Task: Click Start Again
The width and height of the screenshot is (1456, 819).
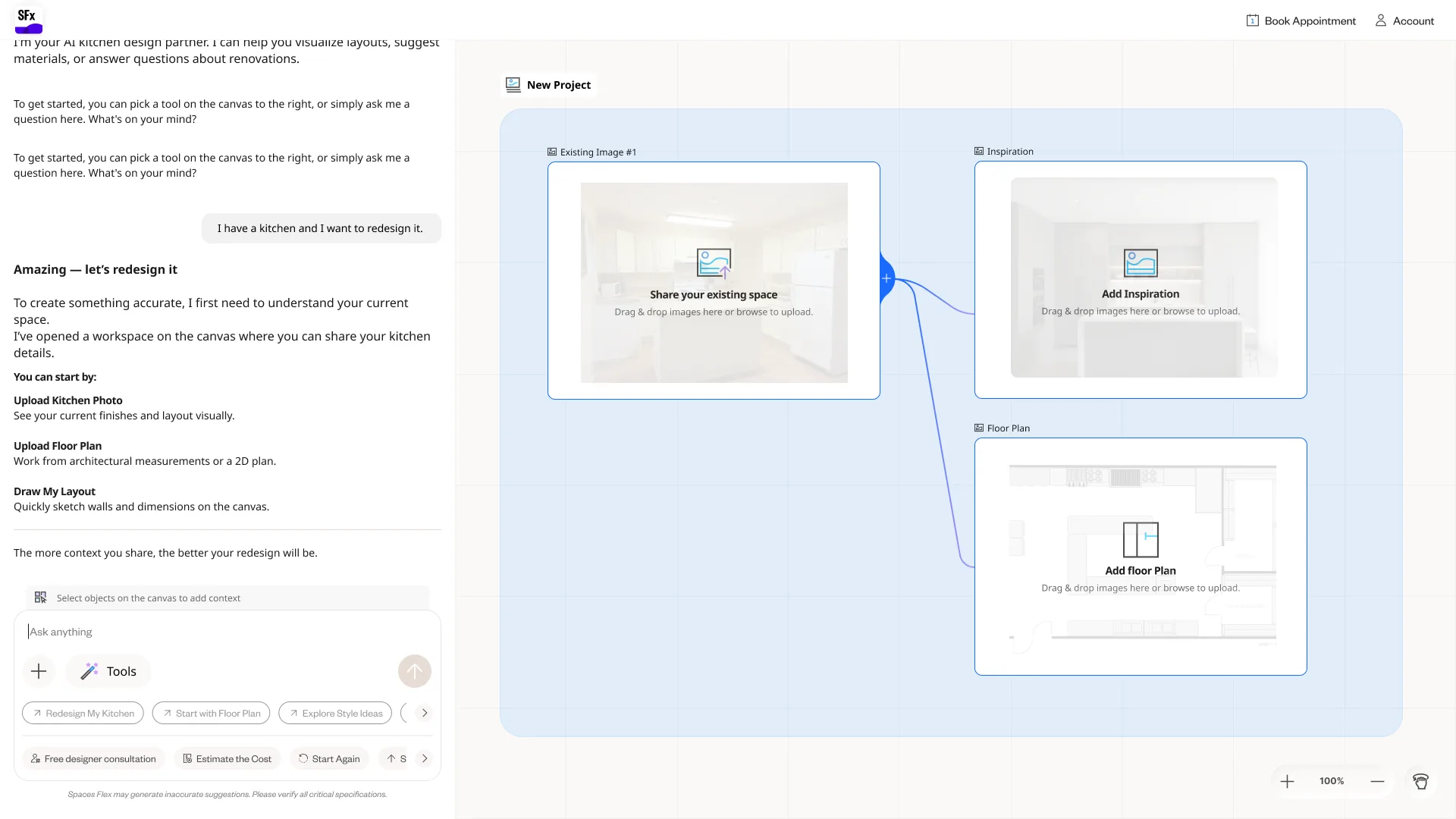Action: point(329,758)
